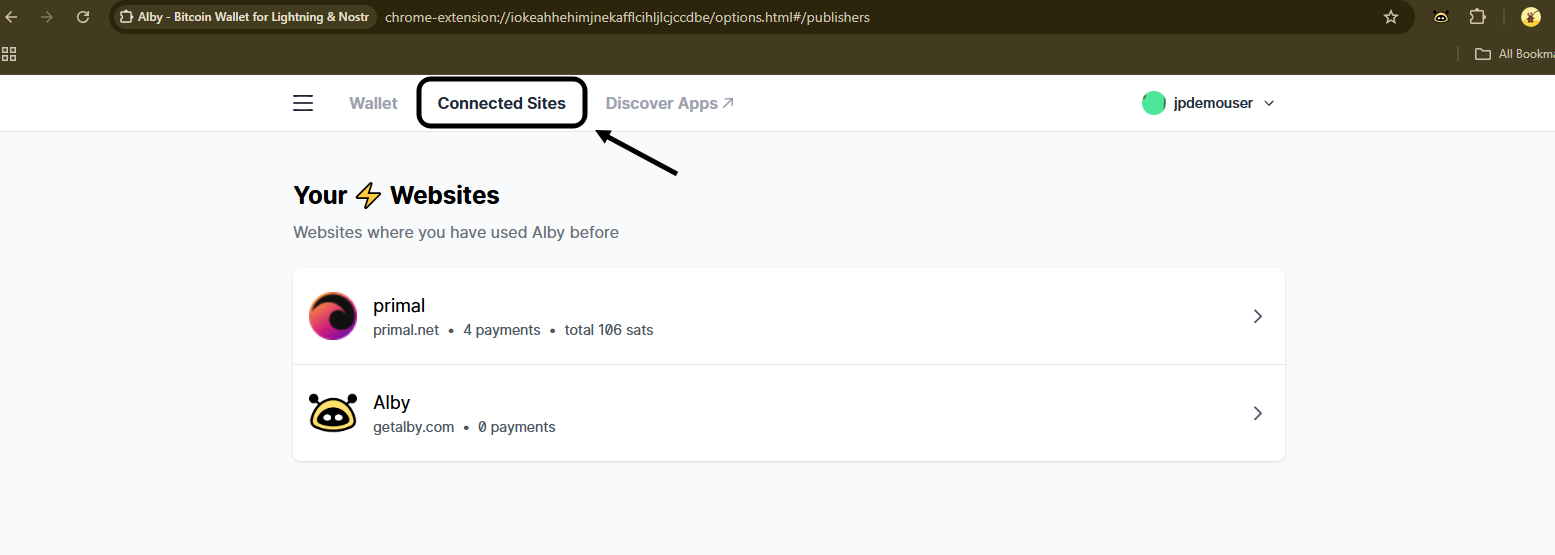This screenshot has width=1555, height=555.
Task: Open the apps grid in bookmarks bar
Action: tap(10, 54)
